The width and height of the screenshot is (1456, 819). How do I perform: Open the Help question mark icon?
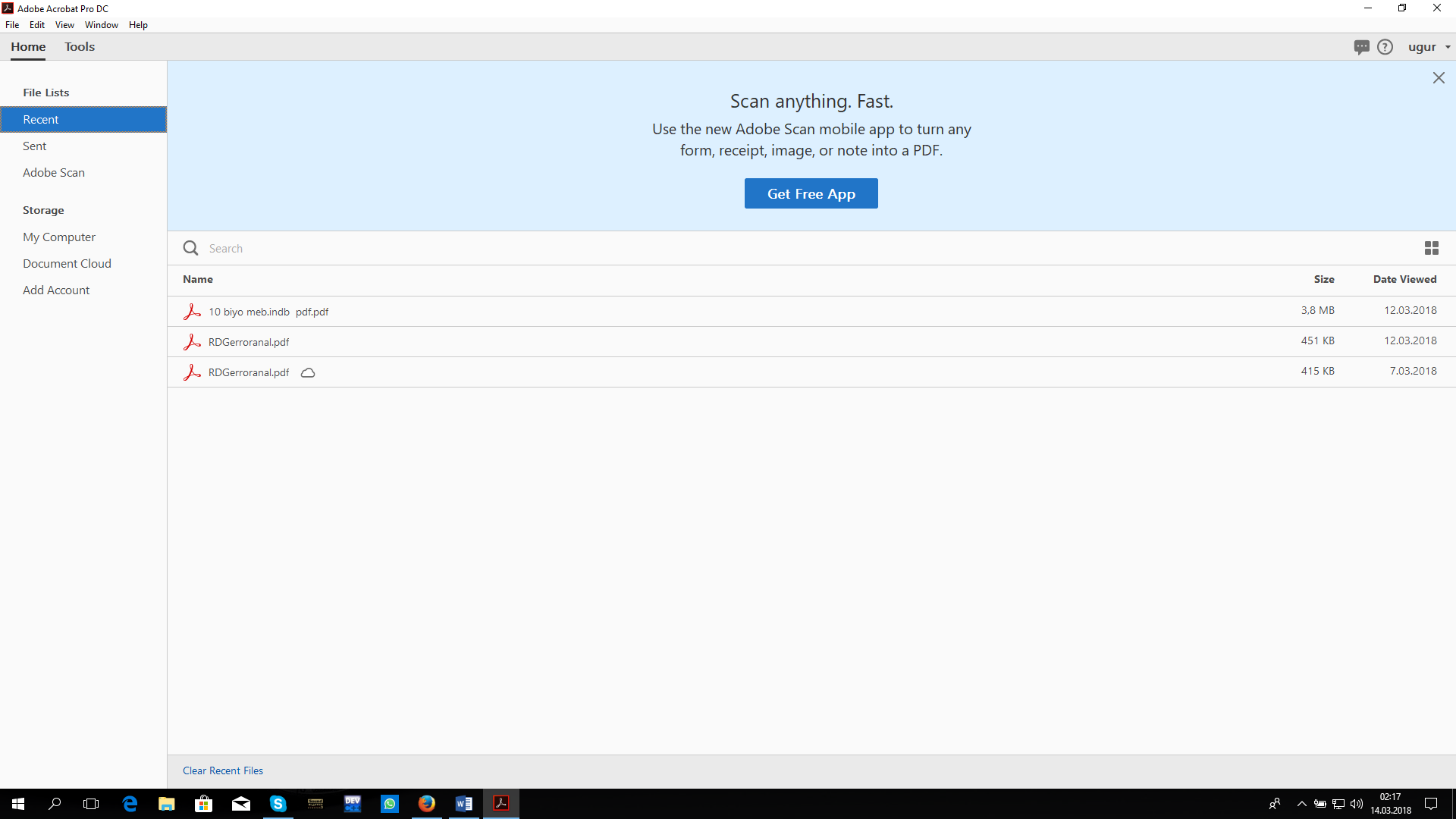point(1385,47)
